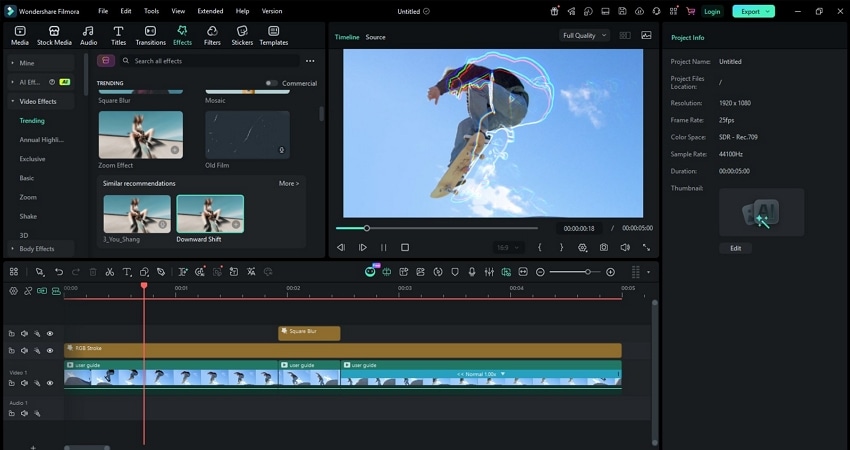Select the Exclusive subcategory
This screenshot has height=450, width=850.
33,159
